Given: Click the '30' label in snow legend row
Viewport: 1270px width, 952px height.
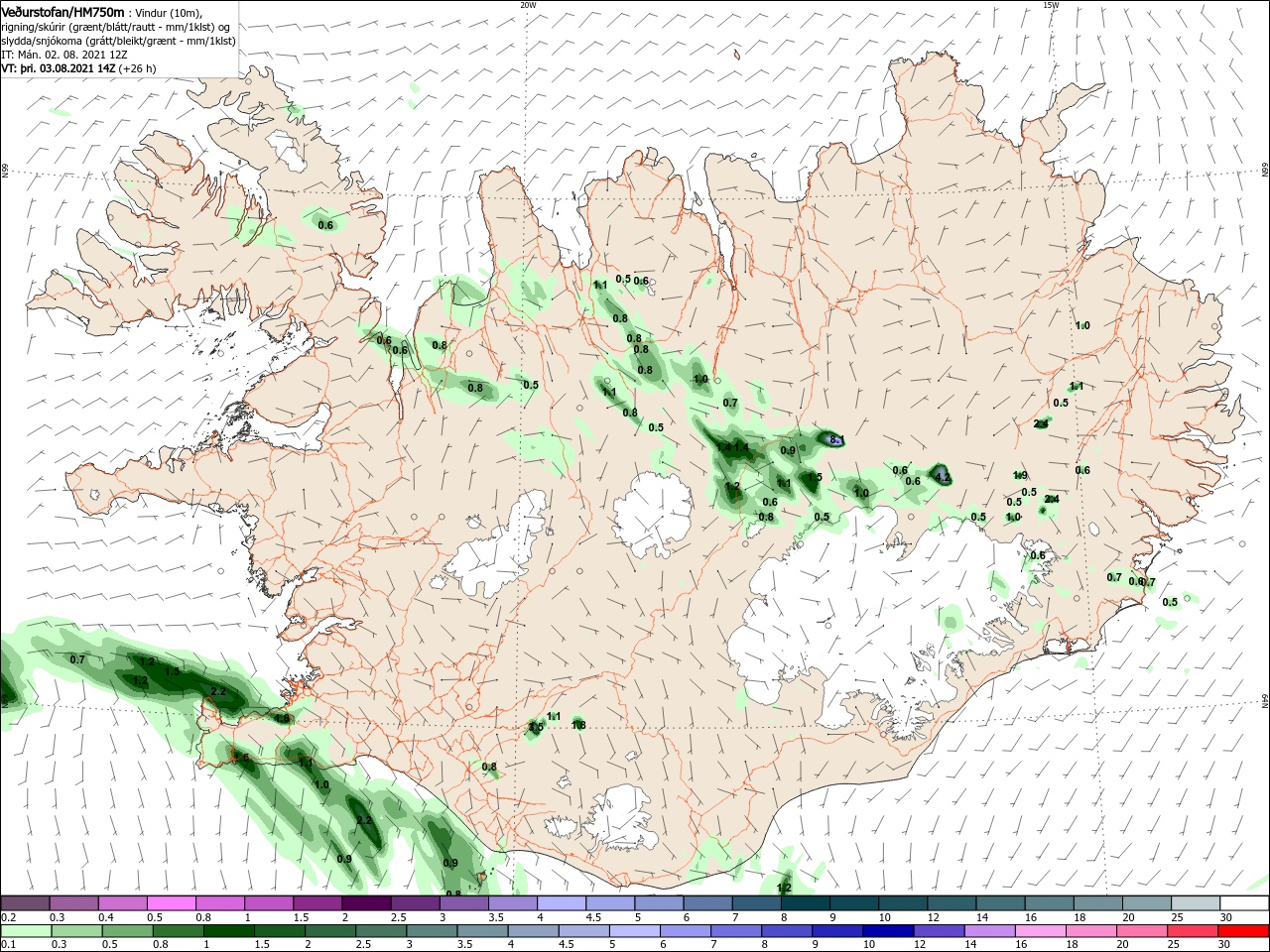Looking at the screenshot, I should [1226, 917].
